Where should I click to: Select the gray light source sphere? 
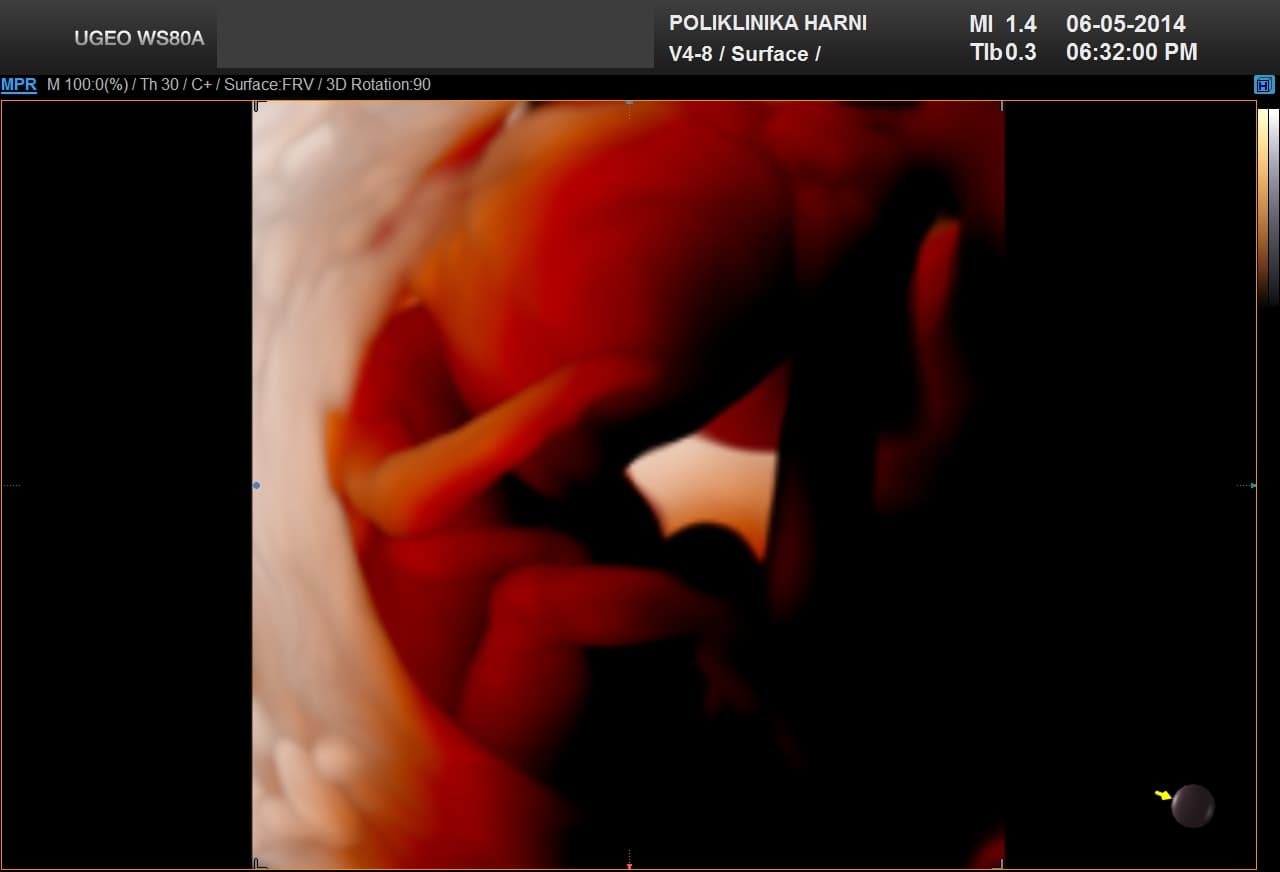click(1192, 806)
